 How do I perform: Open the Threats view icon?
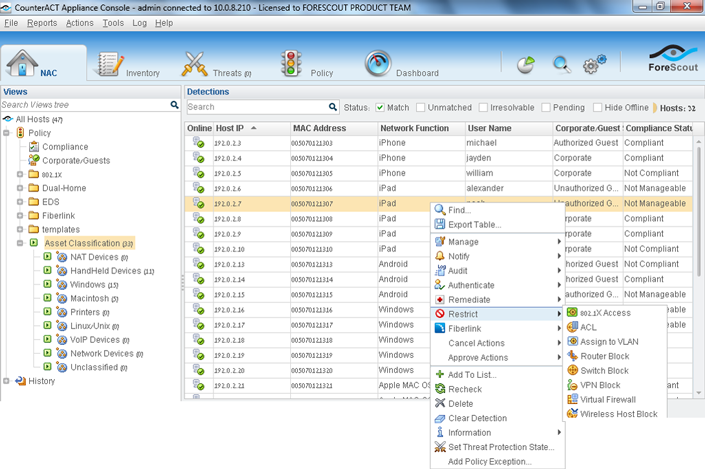click(x=194, y=64)
